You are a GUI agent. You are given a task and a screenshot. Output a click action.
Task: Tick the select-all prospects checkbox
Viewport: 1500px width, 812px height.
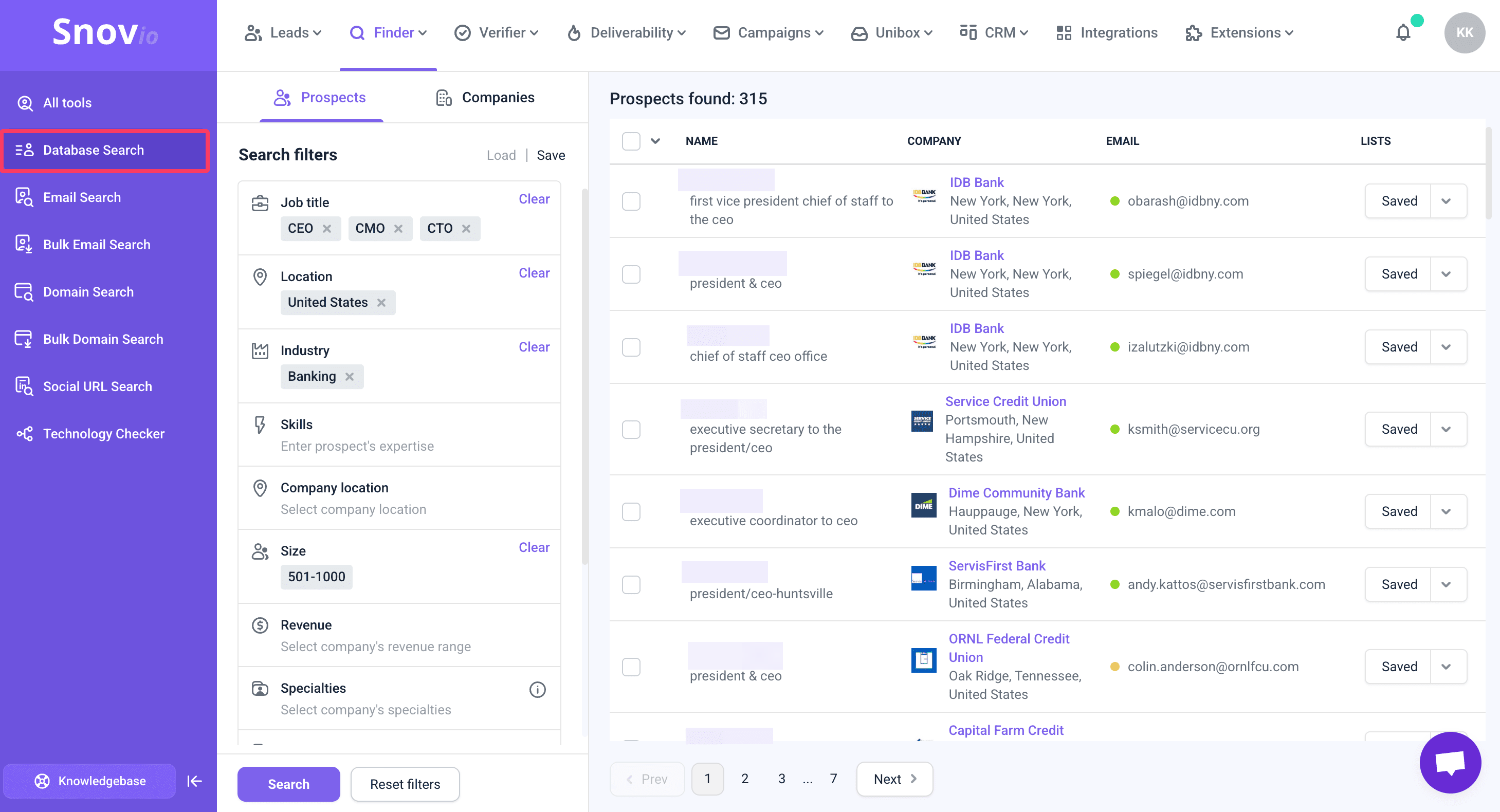[x=631, y=141]
